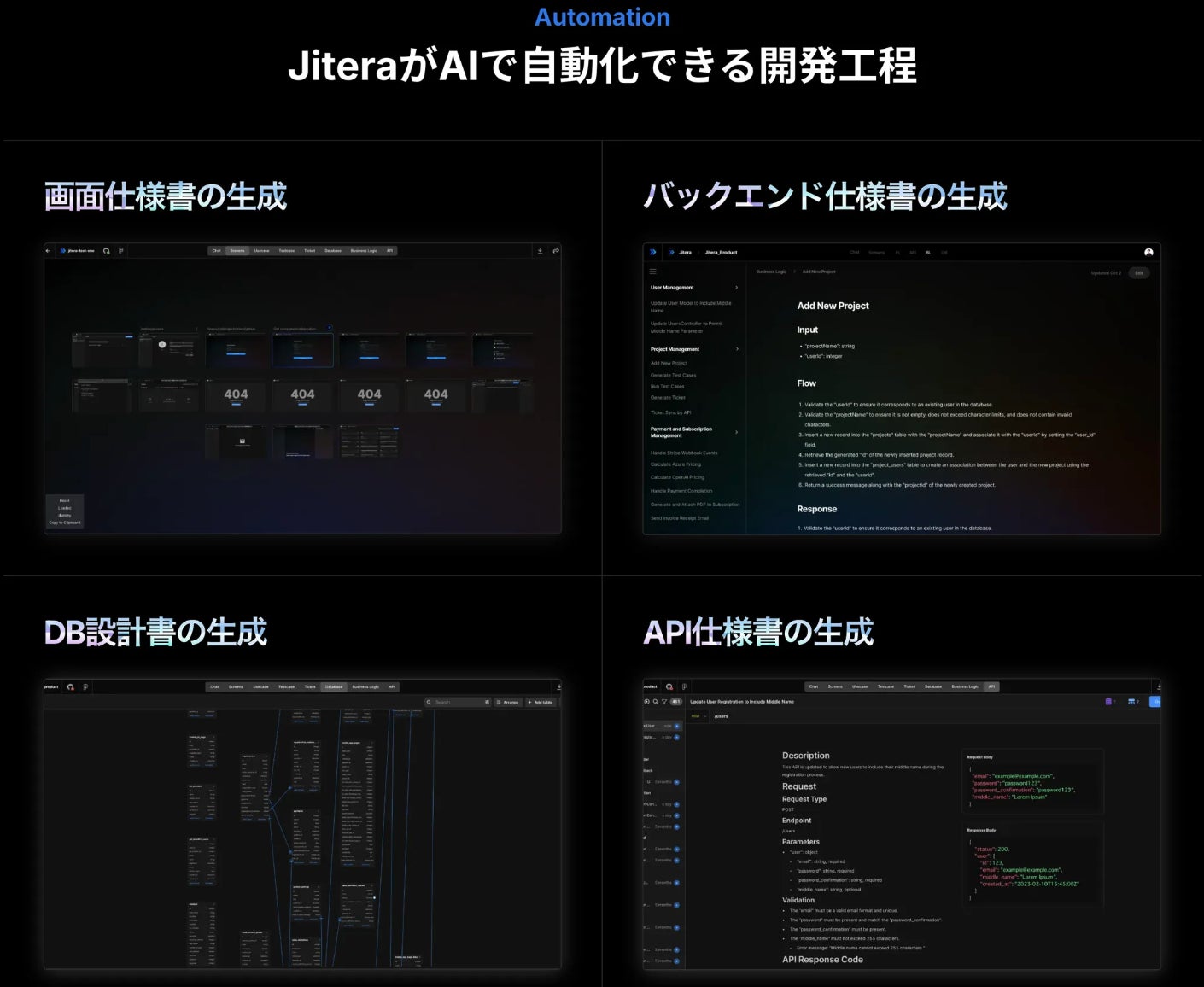
Task: Expand Payment and Subscription Management chevron
Action: click(x=737, y=432)
